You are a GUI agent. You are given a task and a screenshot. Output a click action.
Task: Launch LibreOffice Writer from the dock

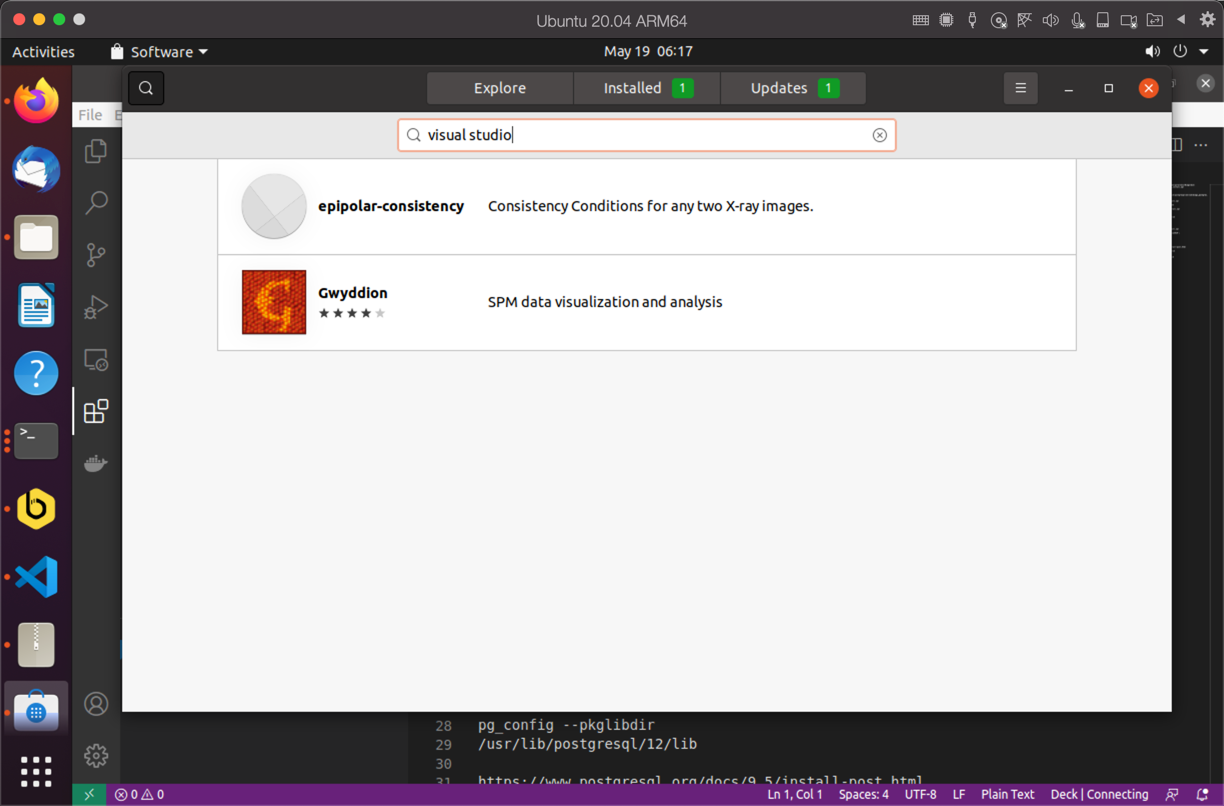36,305
